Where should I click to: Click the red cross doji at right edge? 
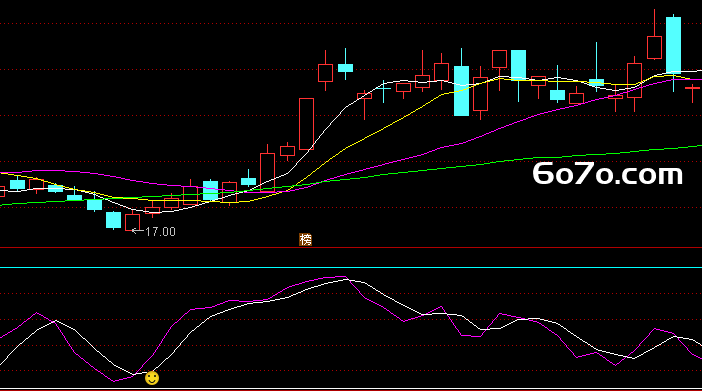pyautogui.click(x=692, y=88)
